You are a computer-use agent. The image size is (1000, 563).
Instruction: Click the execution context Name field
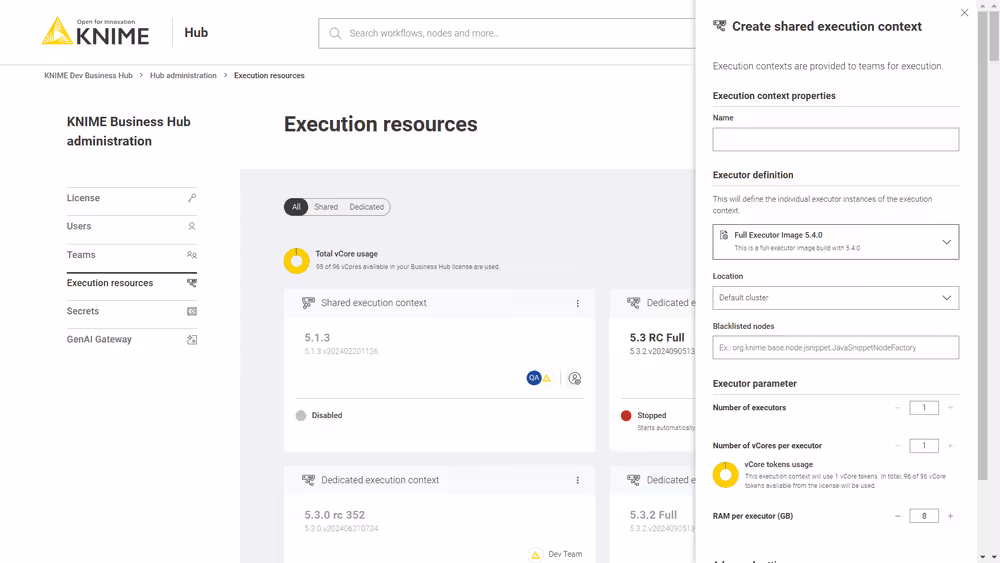tap(835, 139)
